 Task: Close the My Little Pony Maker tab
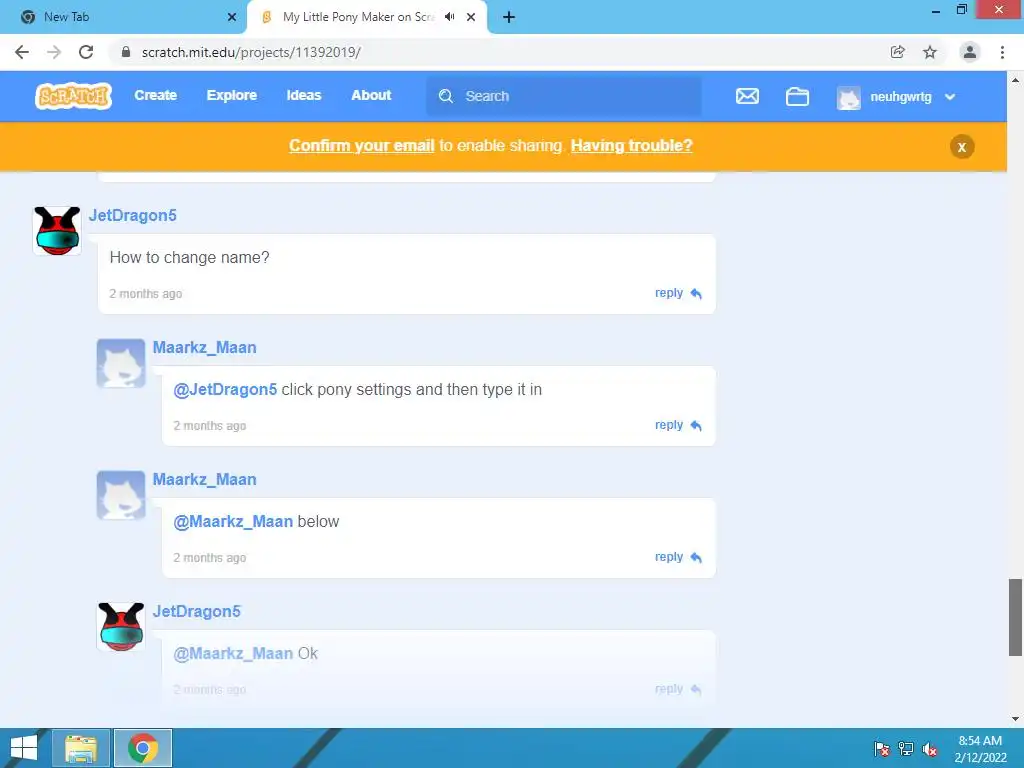[471, 17]
